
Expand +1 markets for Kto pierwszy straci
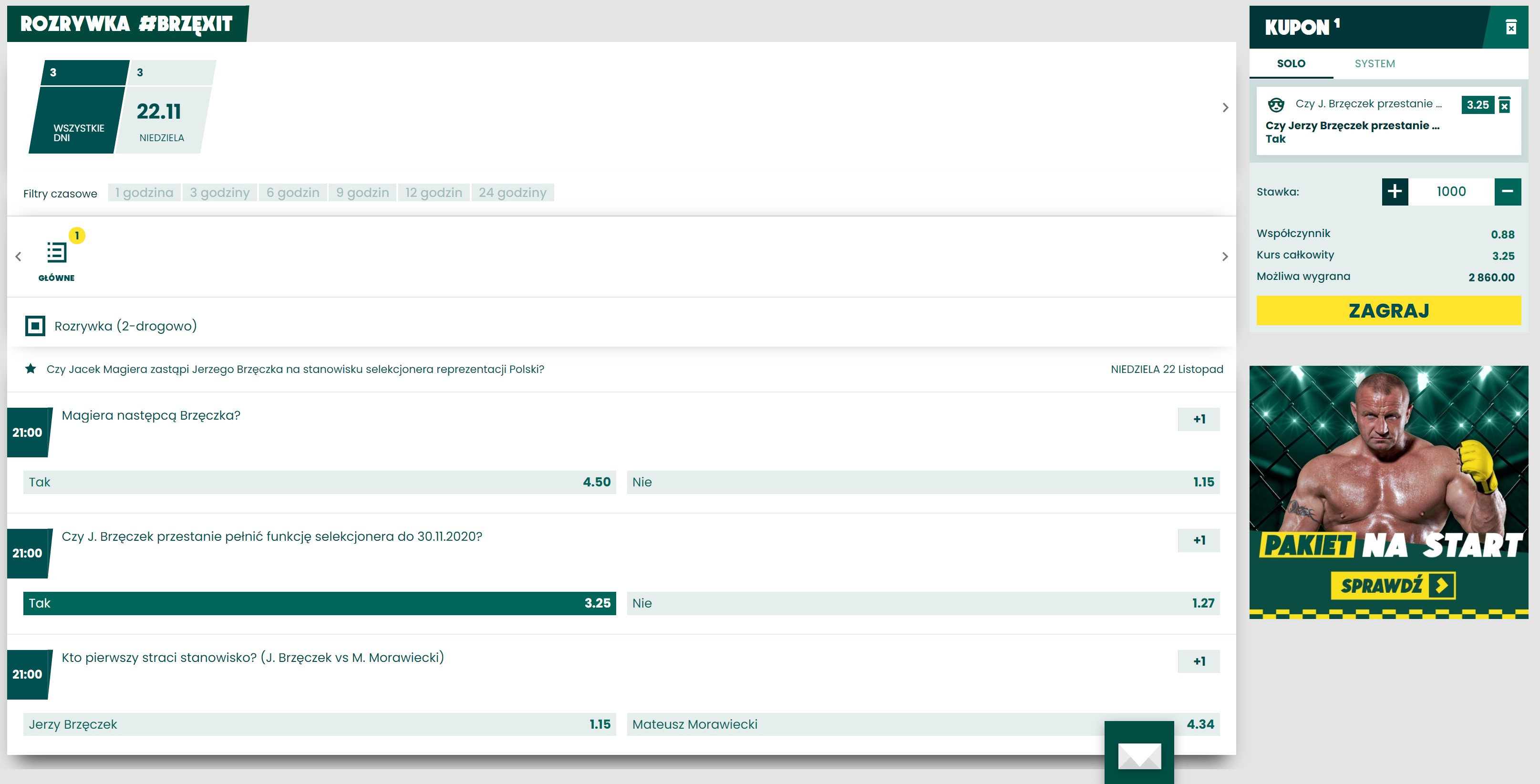pyautogui.click(x=1199, y=661)
